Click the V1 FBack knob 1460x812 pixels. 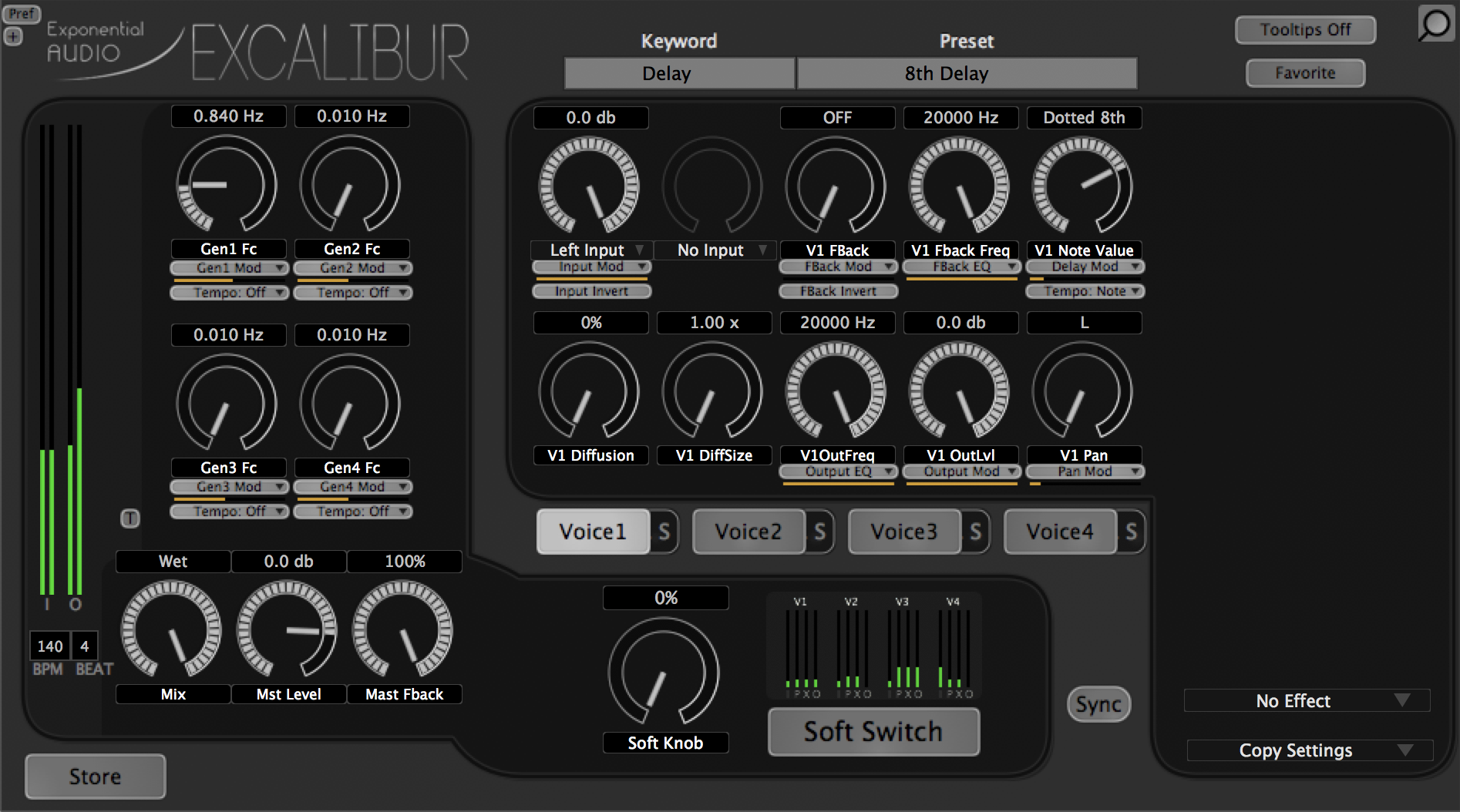[x=836, y=186]
